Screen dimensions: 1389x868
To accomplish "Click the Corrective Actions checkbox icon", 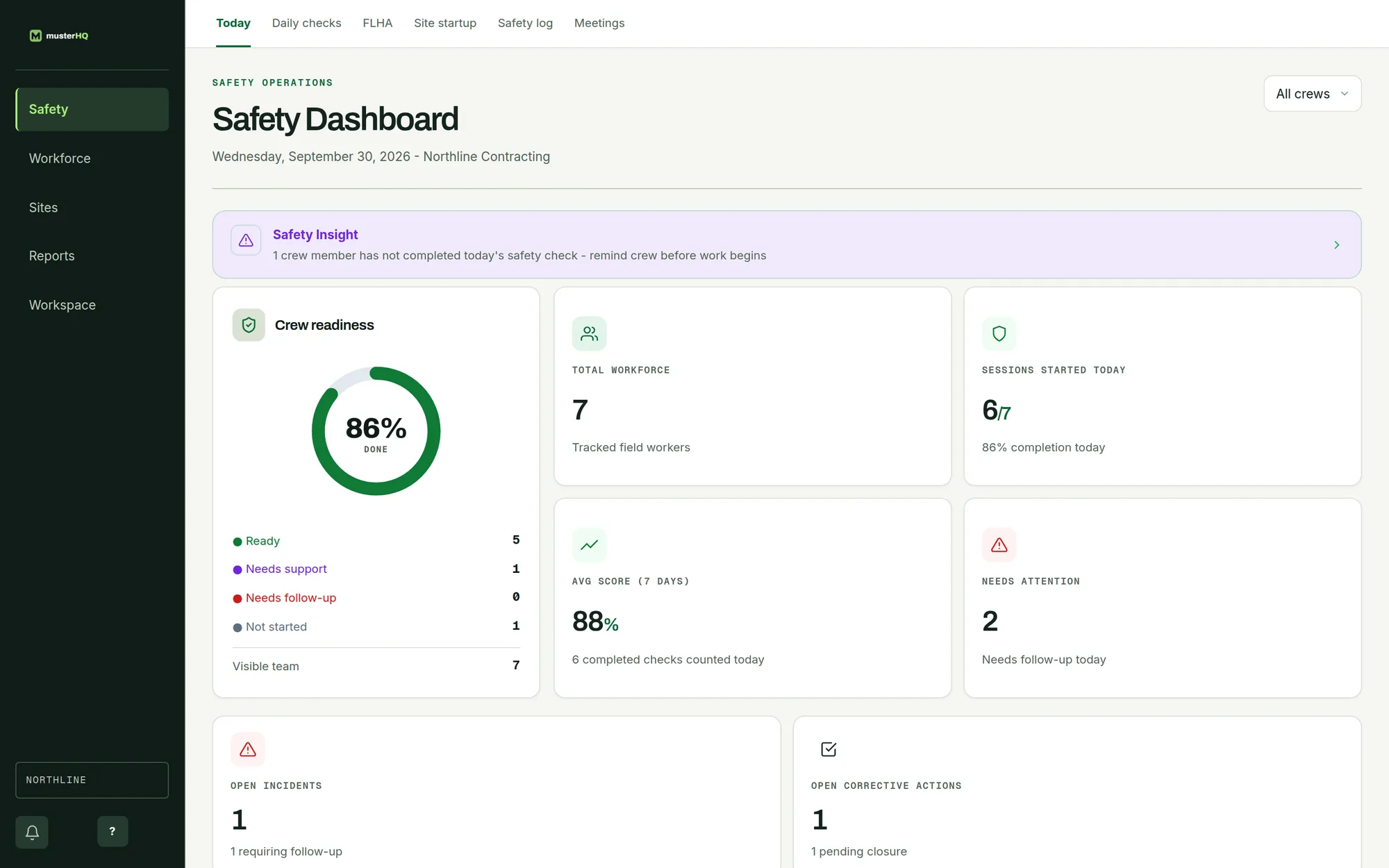I will 829,749.
